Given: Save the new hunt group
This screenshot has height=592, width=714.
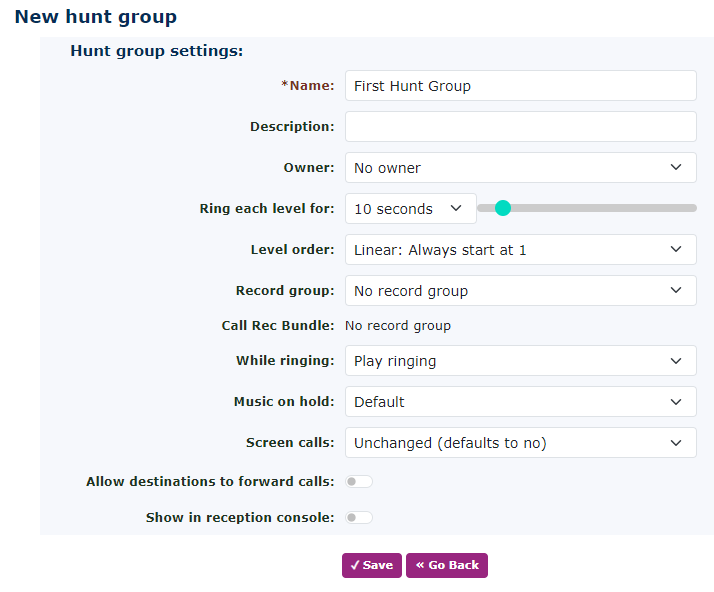Looking at the screenshot, I should tap(372, 565).
